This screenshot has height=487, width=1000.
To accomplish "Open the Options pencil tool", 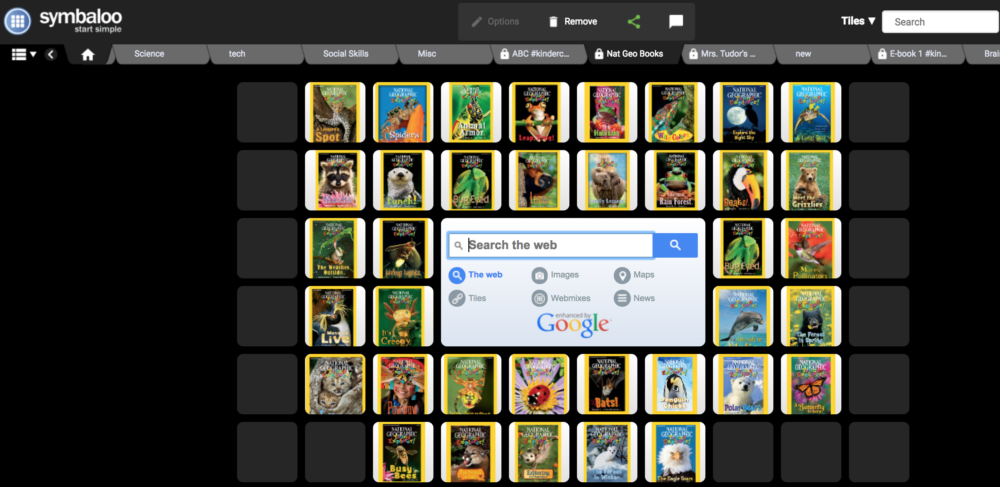I will pyautogui.click(x=495, y=22).
